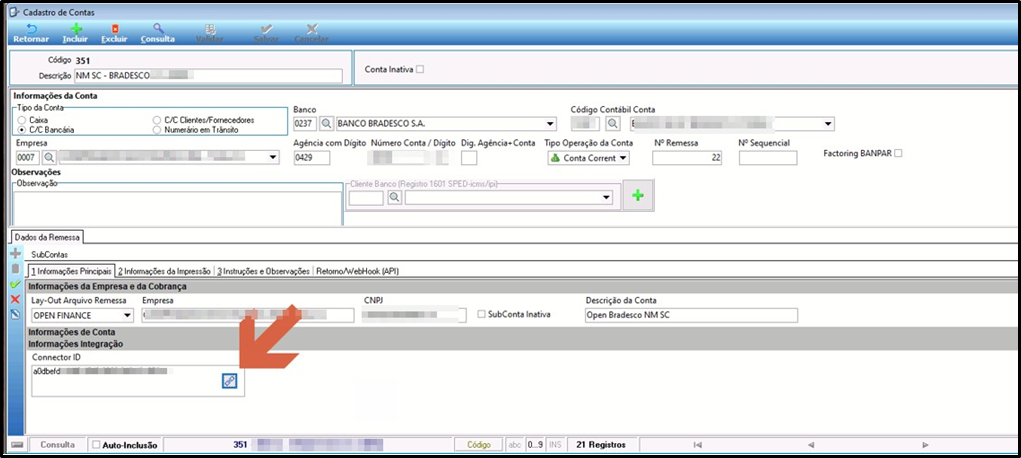Click the magnifier lookup beside Banco code 0237
Screen dimensions: 1021x458
click(326, 124)
